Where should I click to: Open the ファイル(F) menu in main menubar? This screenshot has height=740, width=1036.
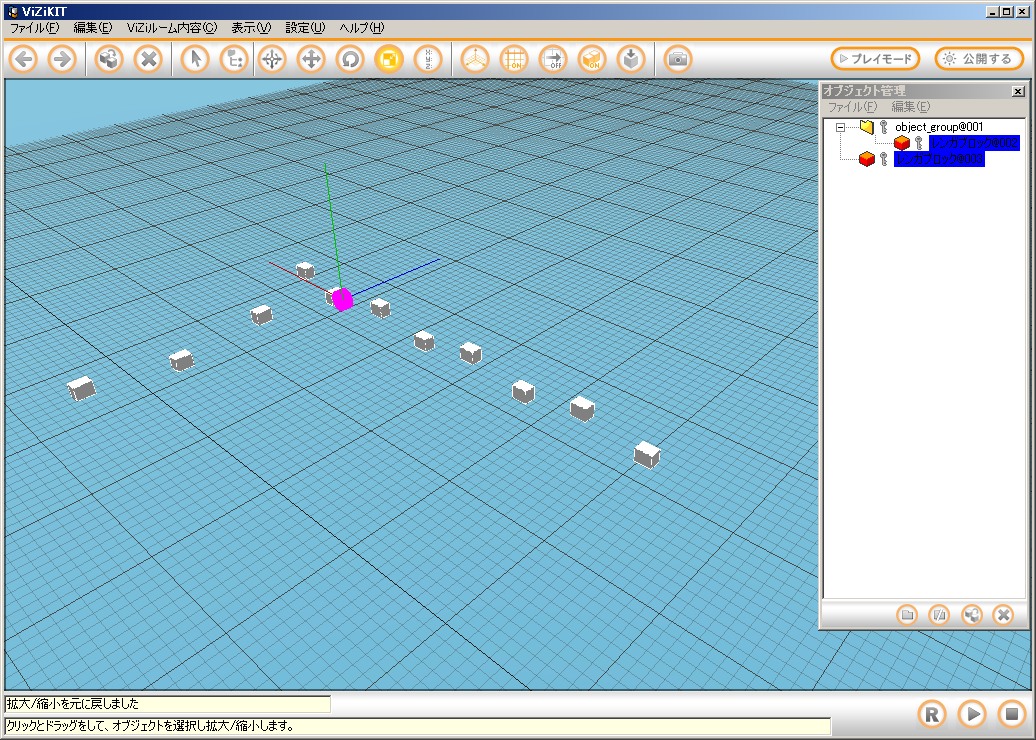34,28
